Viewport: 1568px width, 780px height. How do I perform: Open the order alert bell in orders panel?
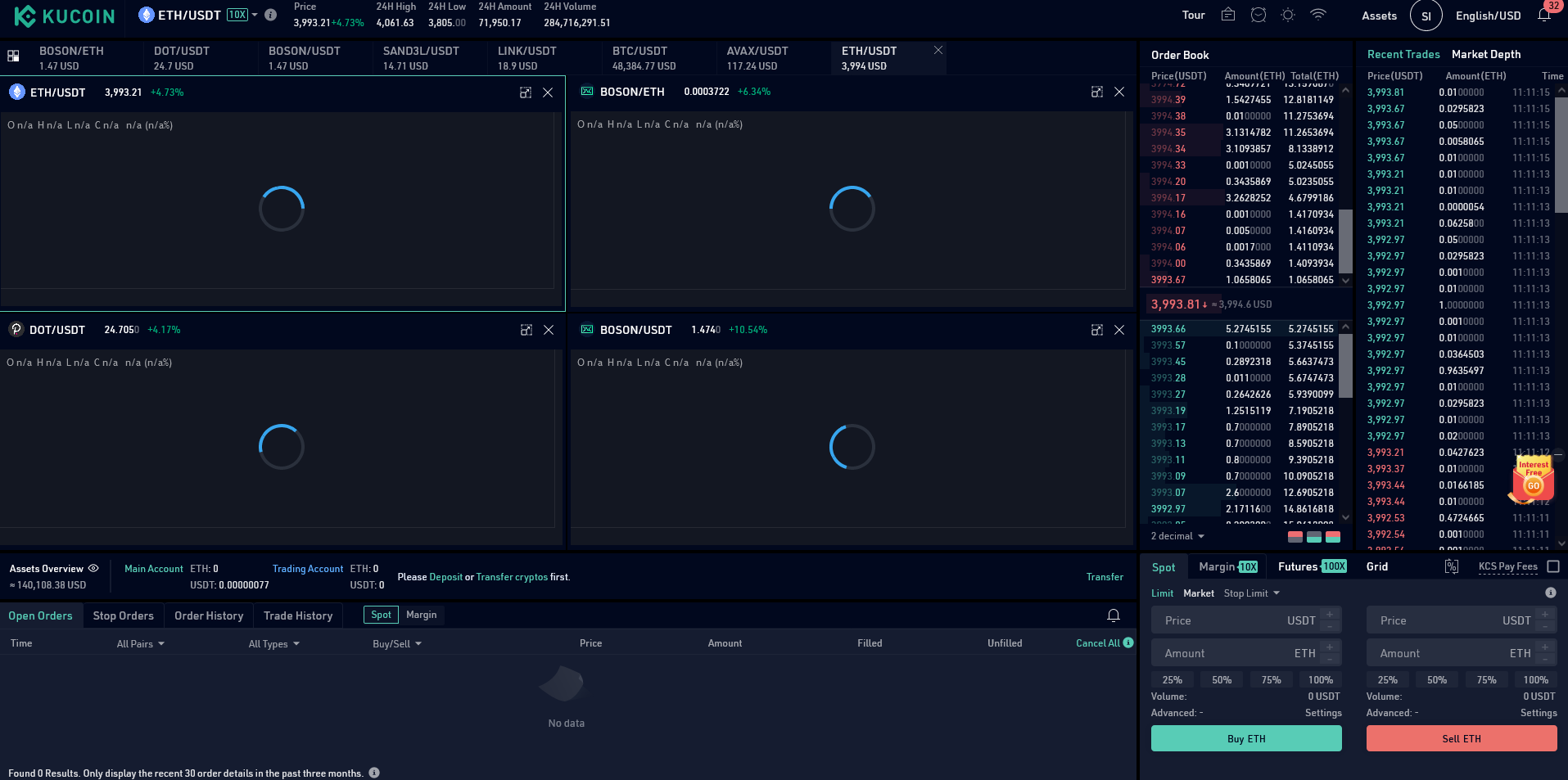coord(1114,615)
